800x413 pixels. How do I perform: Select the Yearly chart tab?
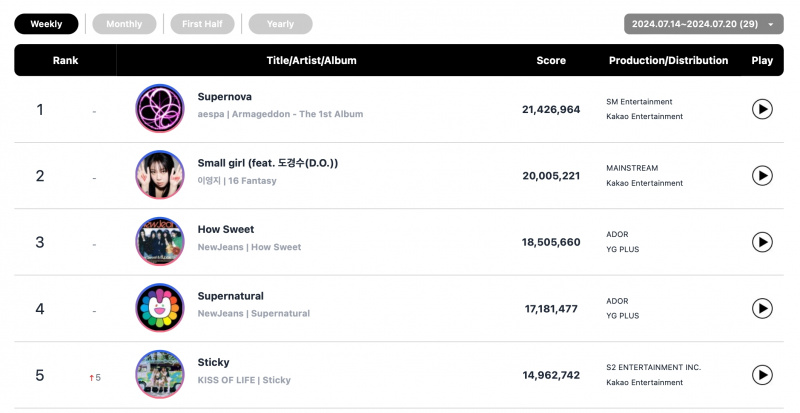click(x=280, y=24)
